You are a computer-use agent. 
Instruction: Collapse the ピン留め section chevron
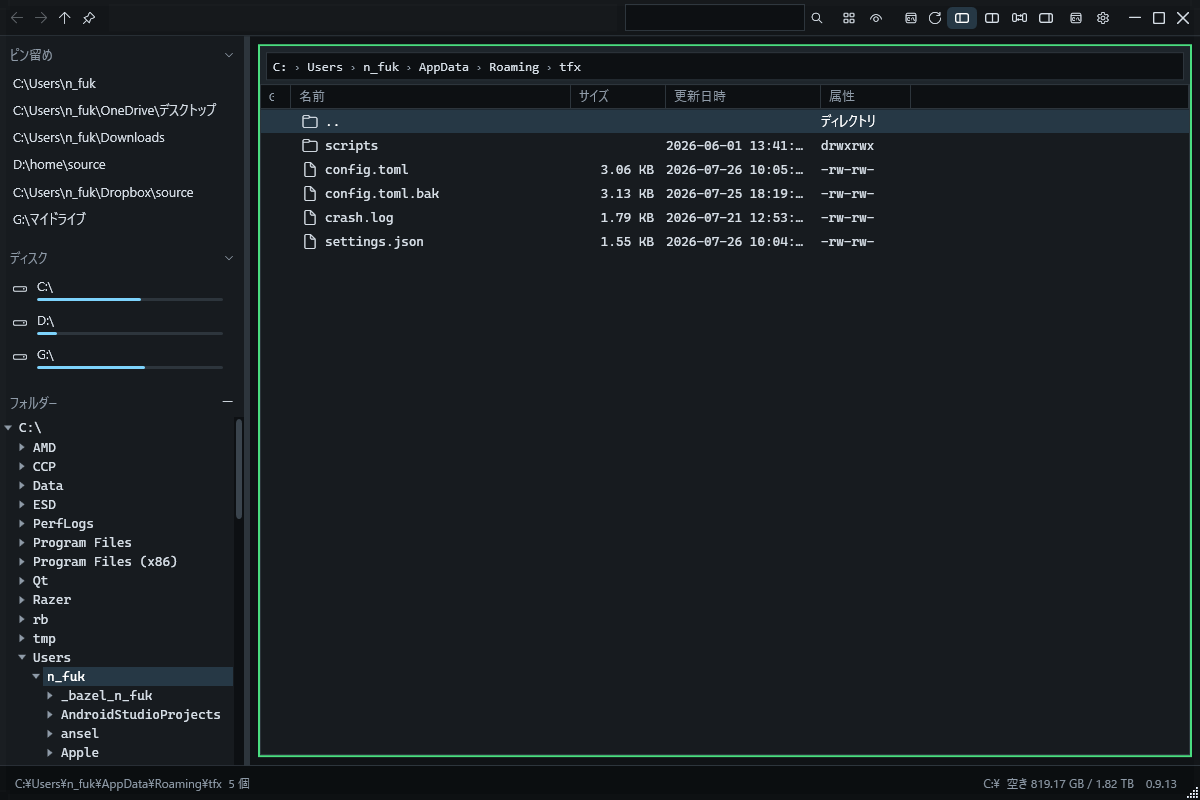pyautogui.click(x=229, y=55)
